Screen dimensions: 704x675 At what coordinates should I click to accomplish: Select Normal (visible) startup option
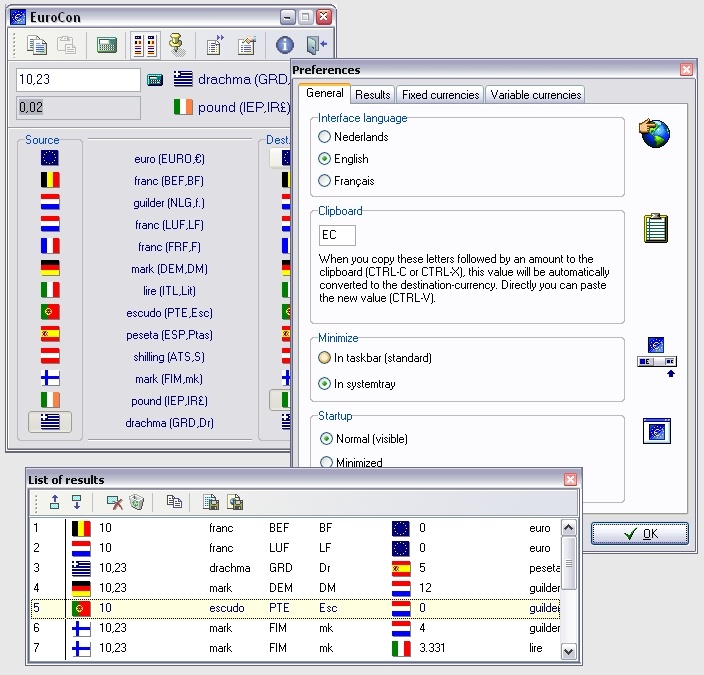(363, 439)
